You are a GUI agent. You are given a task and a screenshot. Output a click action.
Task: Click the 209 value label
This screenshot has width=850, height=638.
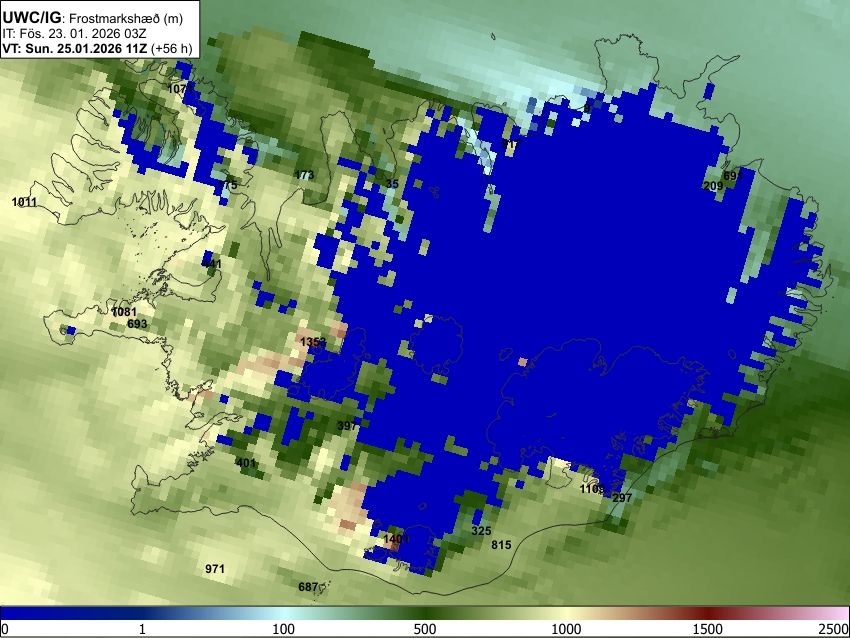(713, 186)
